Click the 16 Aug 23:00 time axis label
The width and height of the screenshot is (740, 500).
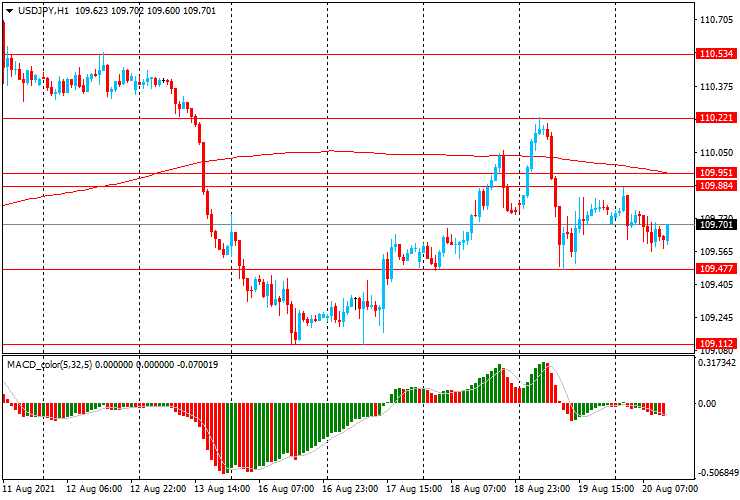point(350,488)
